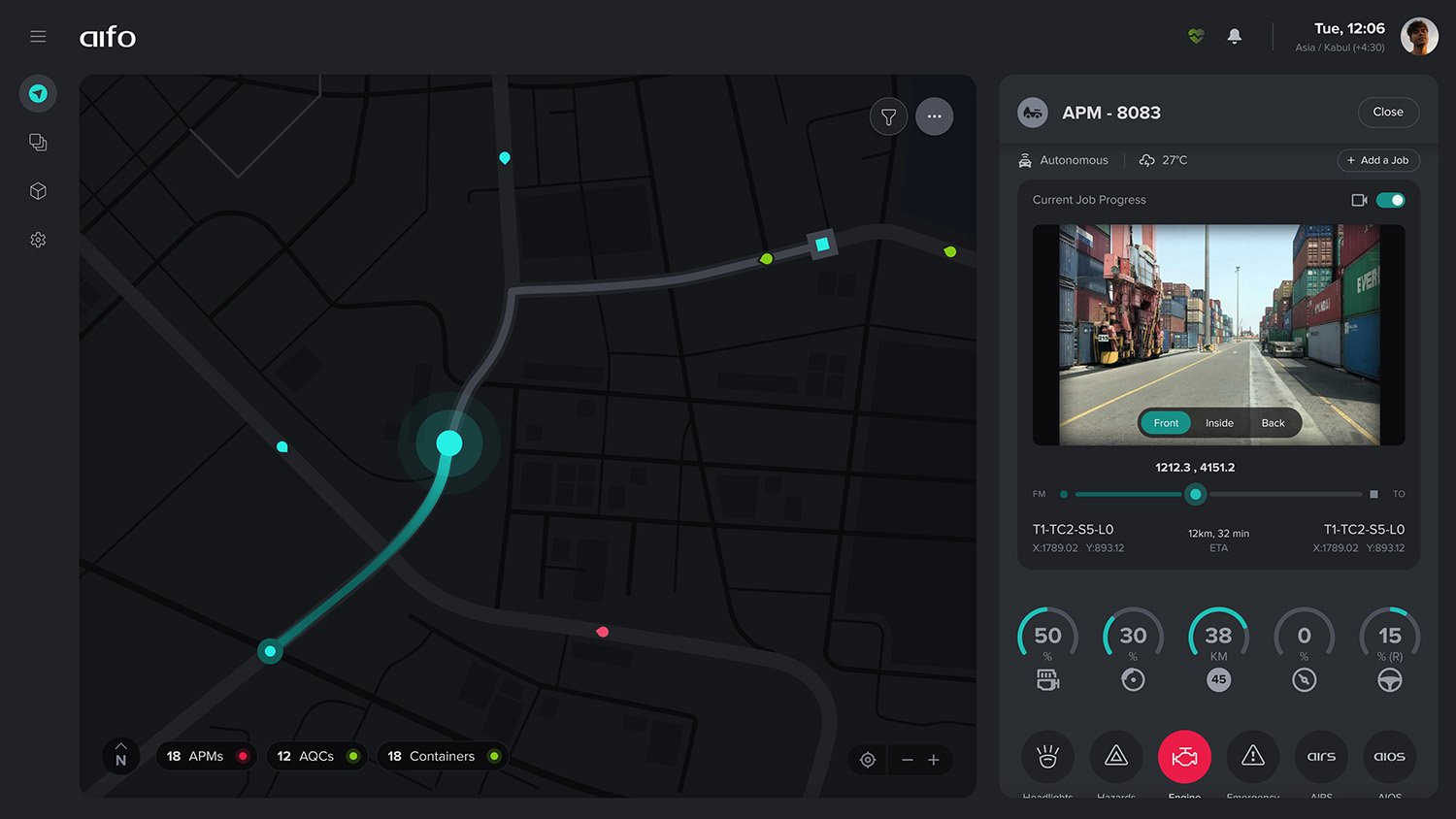Viewport: 1456px width, 819px height.
Task: Toggle the Headlights control
Action: 1047,757
